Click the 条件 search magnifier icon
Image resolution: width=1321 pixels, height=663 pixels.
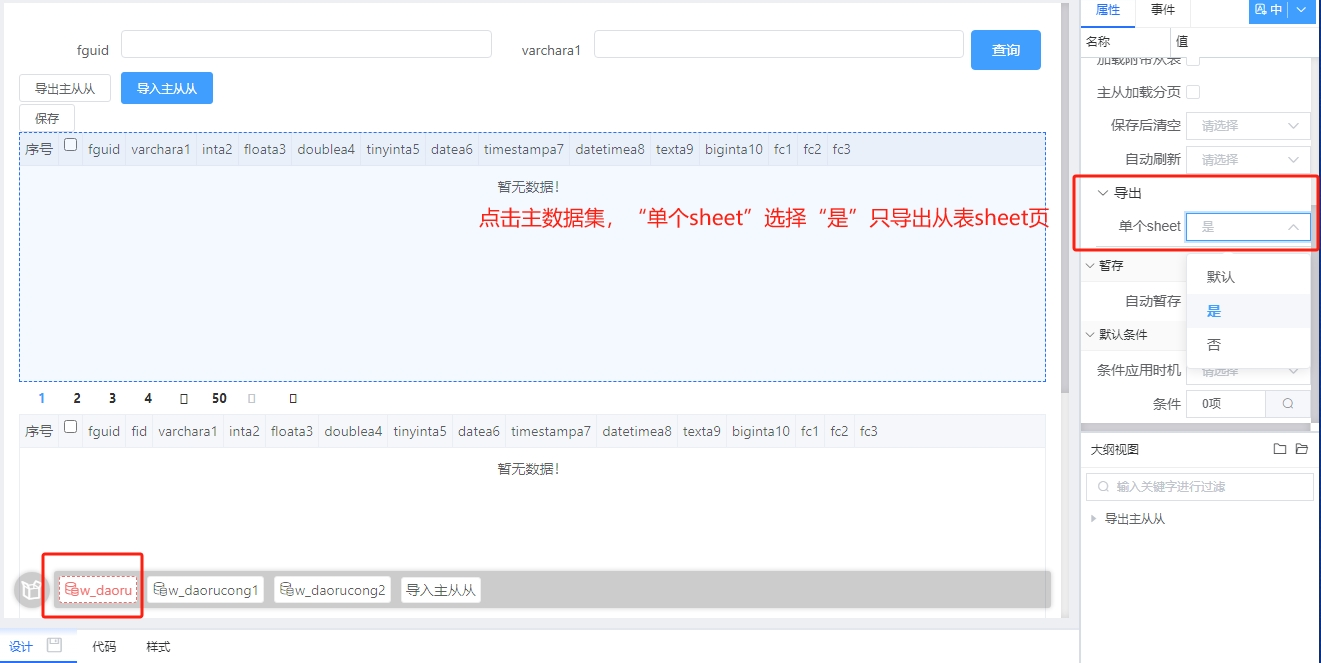click(x=1288, y=404)
